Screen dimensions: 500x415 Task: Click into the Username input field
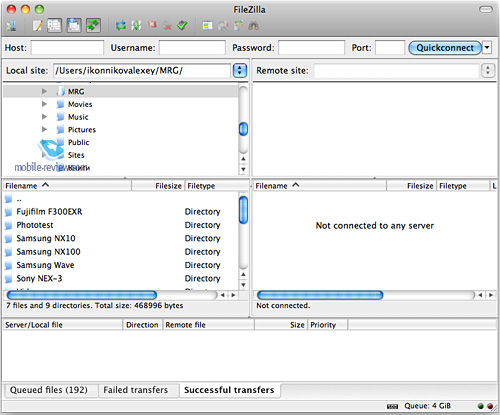pos(192,48)
